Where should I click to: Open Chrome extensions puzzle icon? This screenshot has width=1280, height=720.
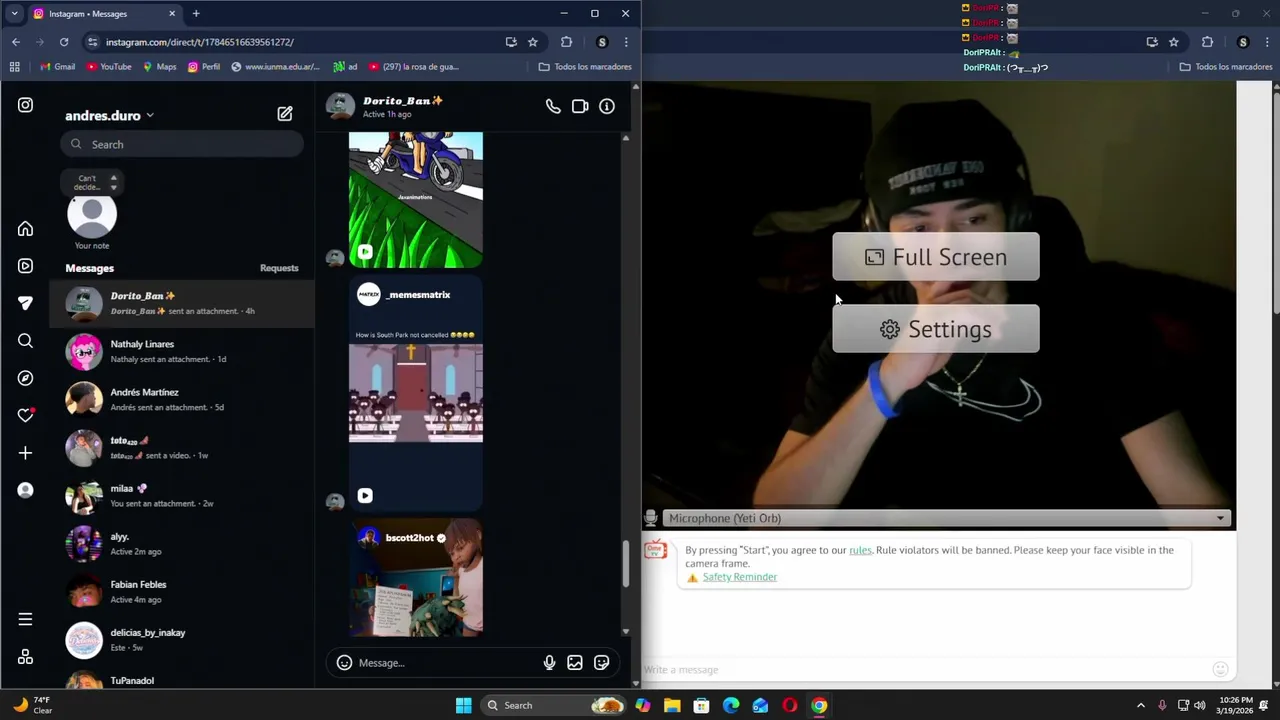[566, 42]
